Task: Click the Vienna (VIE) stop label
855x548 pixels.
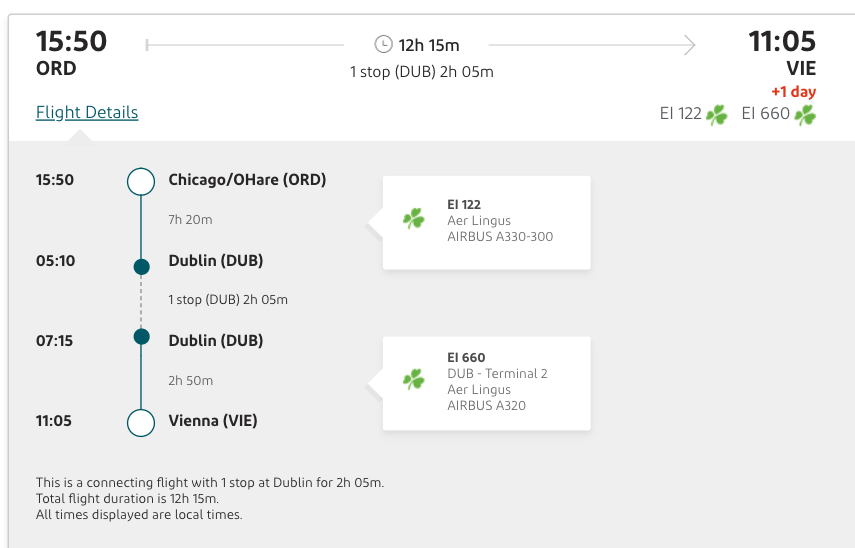Action: coord(213,421)
